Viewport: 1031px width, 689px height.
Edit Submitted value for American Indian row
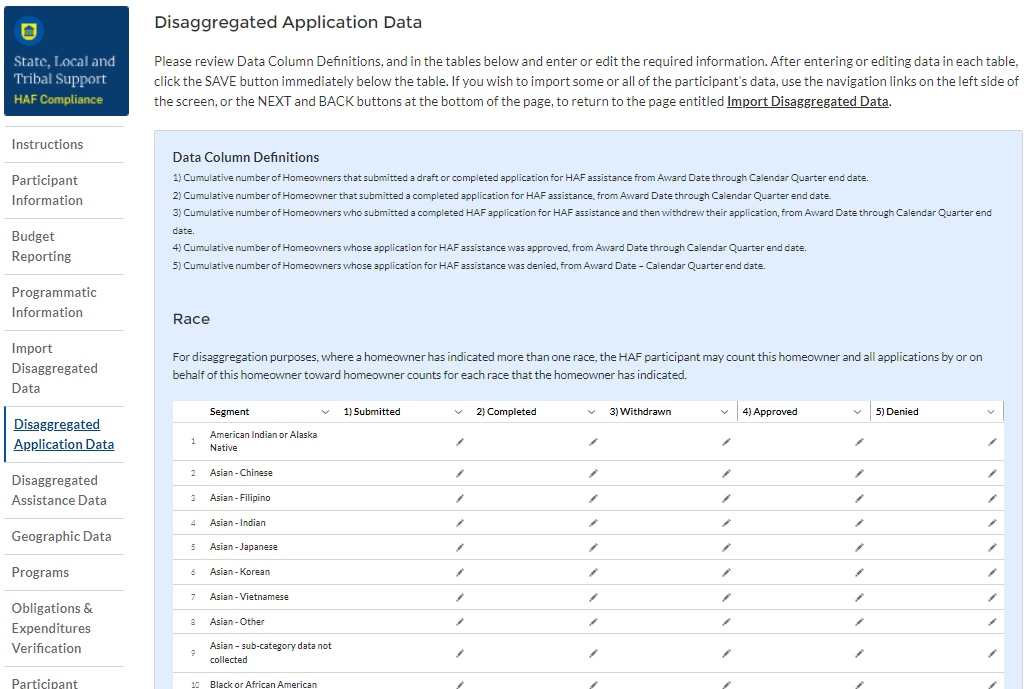460,442
